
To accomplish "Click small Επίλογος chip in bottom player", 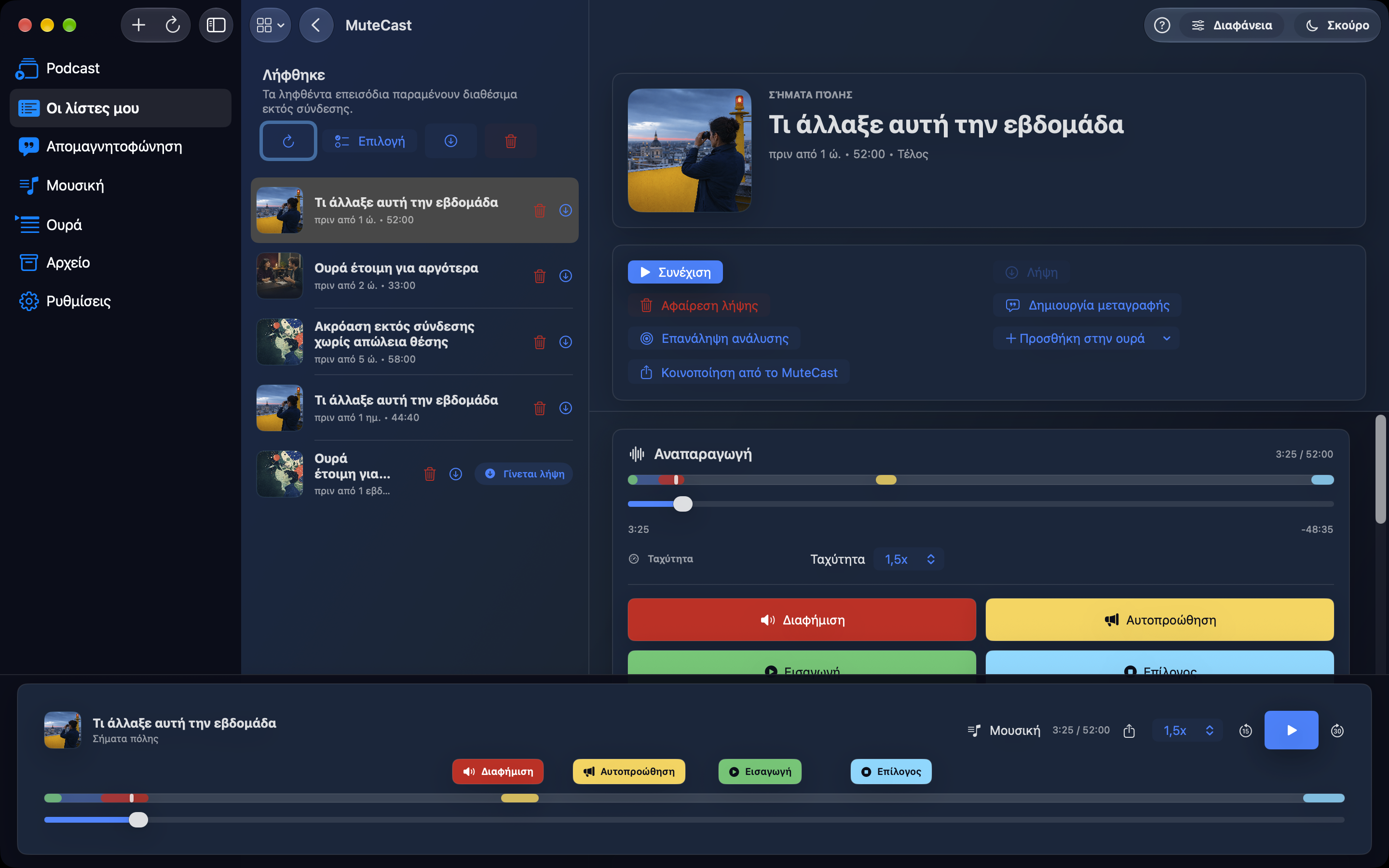I will pyautogui.click(x=891, y=772).
